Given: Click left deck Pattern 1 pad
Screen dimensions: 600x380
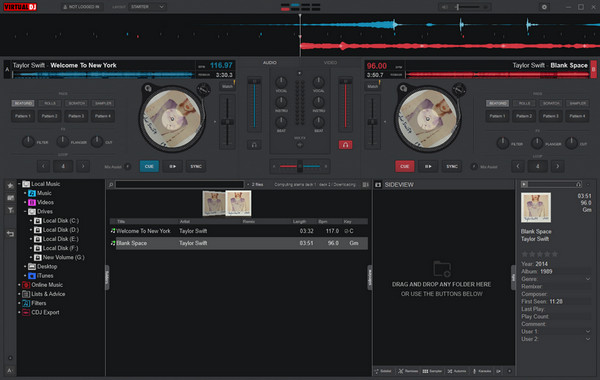Looking at the screenshot, I should coord(23,116).
